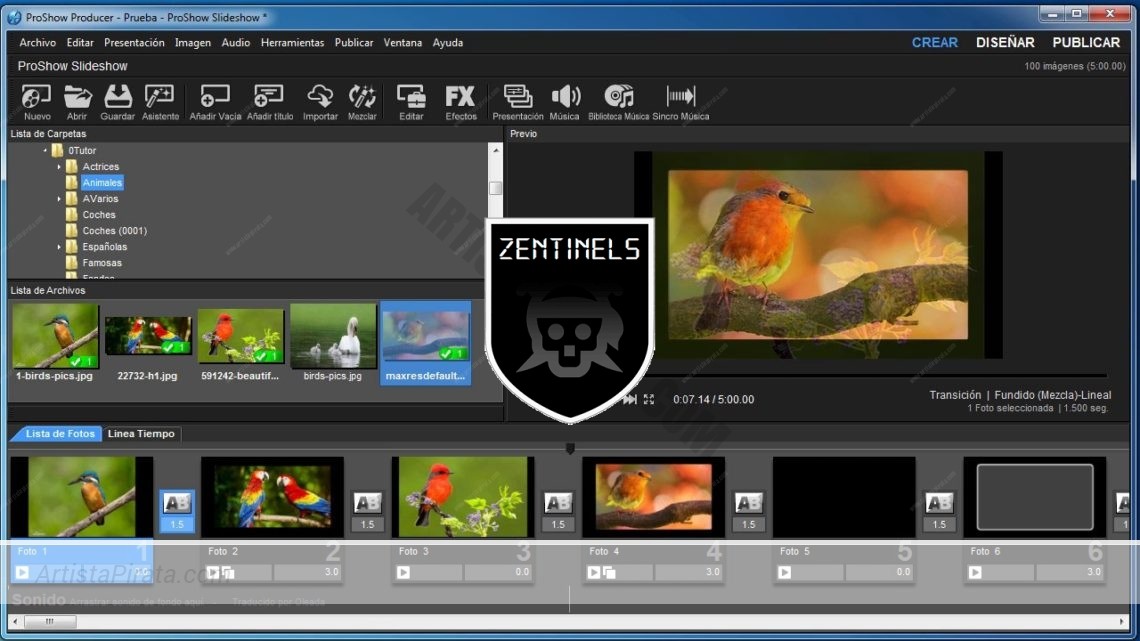Click the Sincro Música icon
The width and height of the screenshot is (1140, 641).
coord(681,102)
